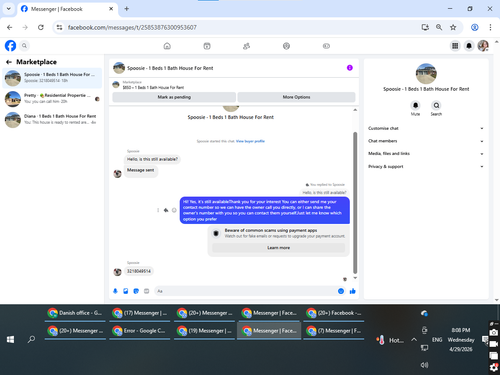Open Chrome three-dot menu
Viewport: 500px width, 375px height.
point(490,27)
